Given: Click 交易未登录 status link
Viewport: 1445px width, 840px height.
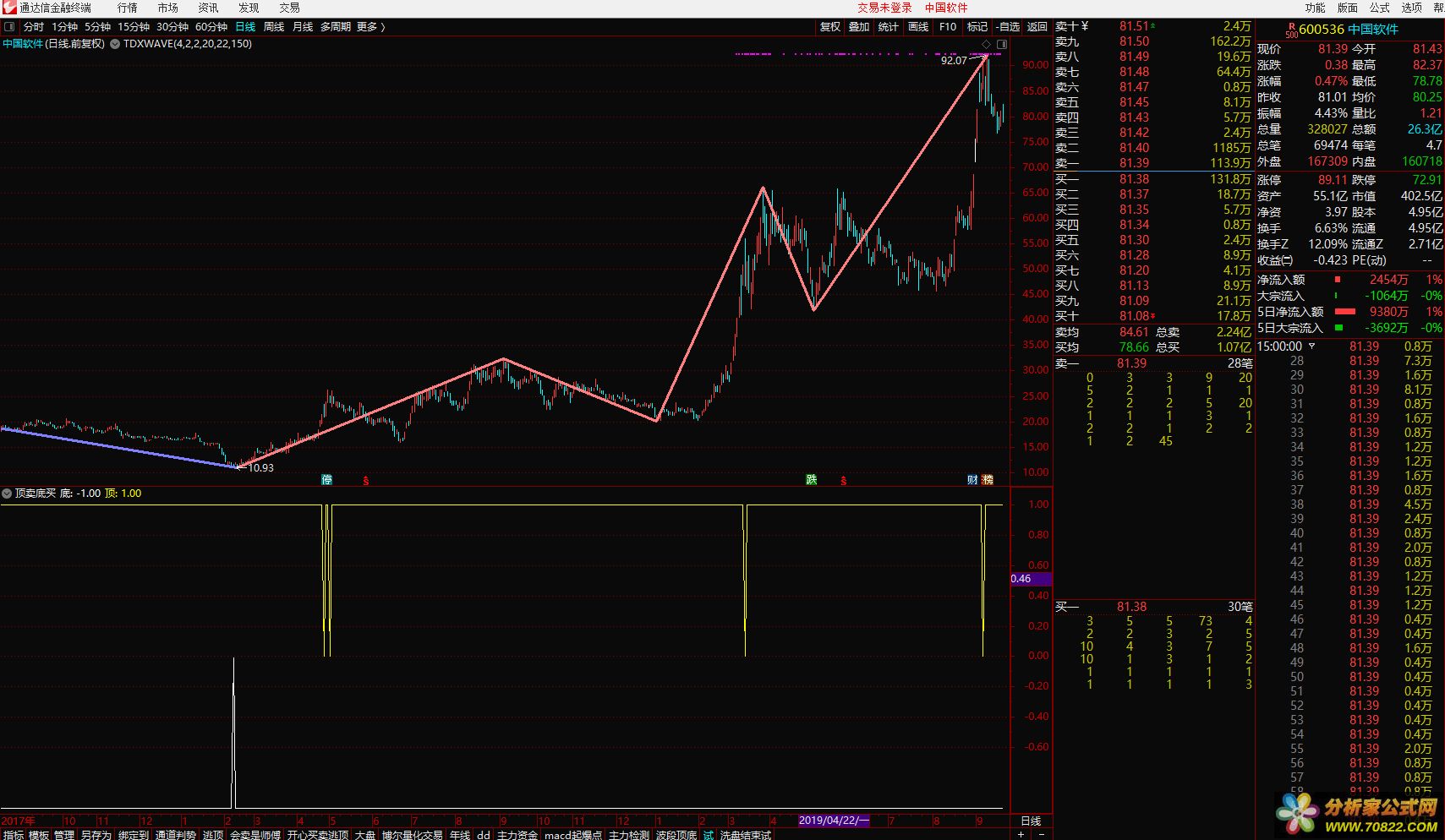Looking at the screenshot, I should (884, 8).
